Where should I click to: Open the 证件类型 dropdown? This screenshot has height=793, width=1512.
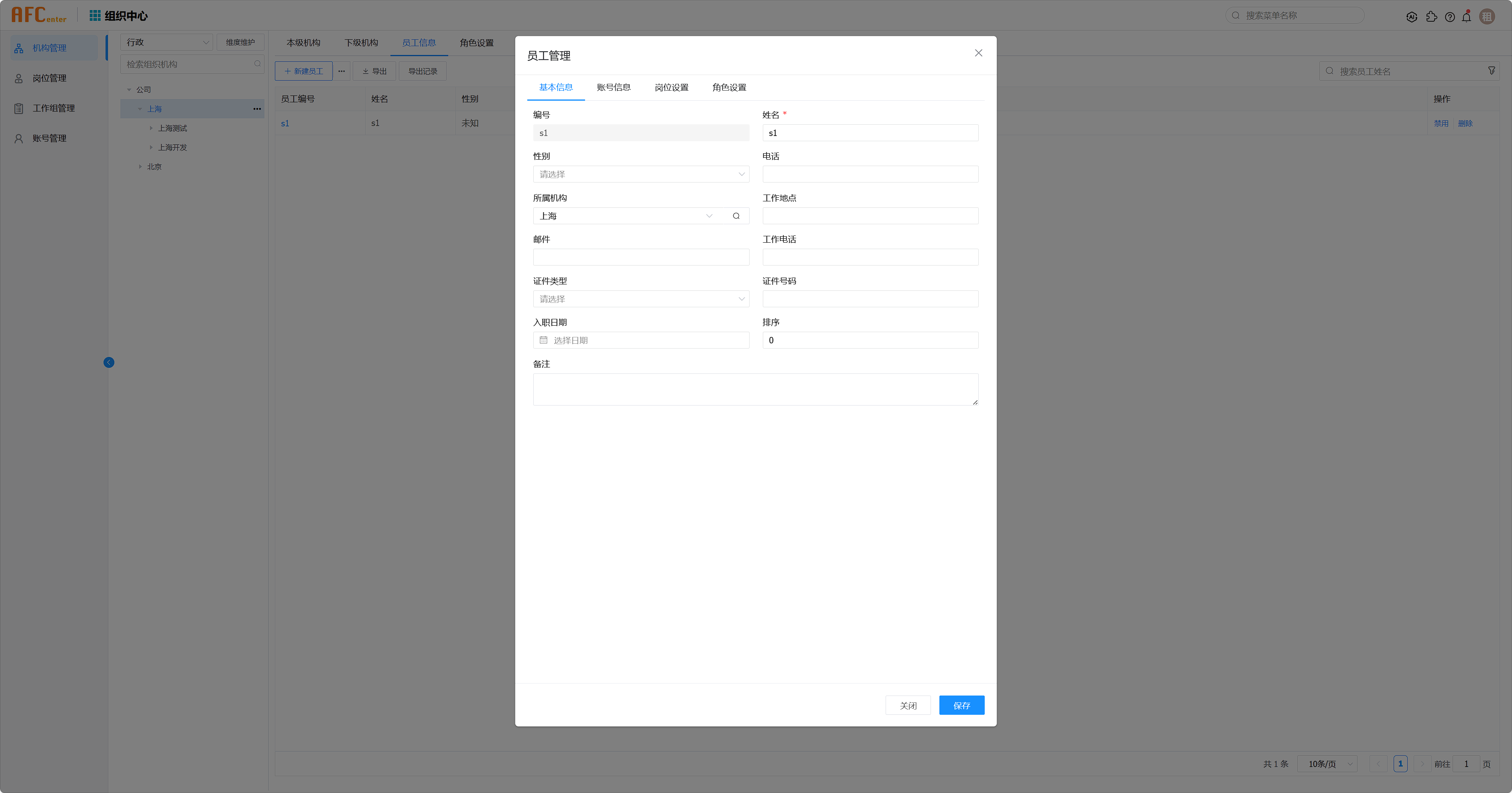(x=640, y=299)
